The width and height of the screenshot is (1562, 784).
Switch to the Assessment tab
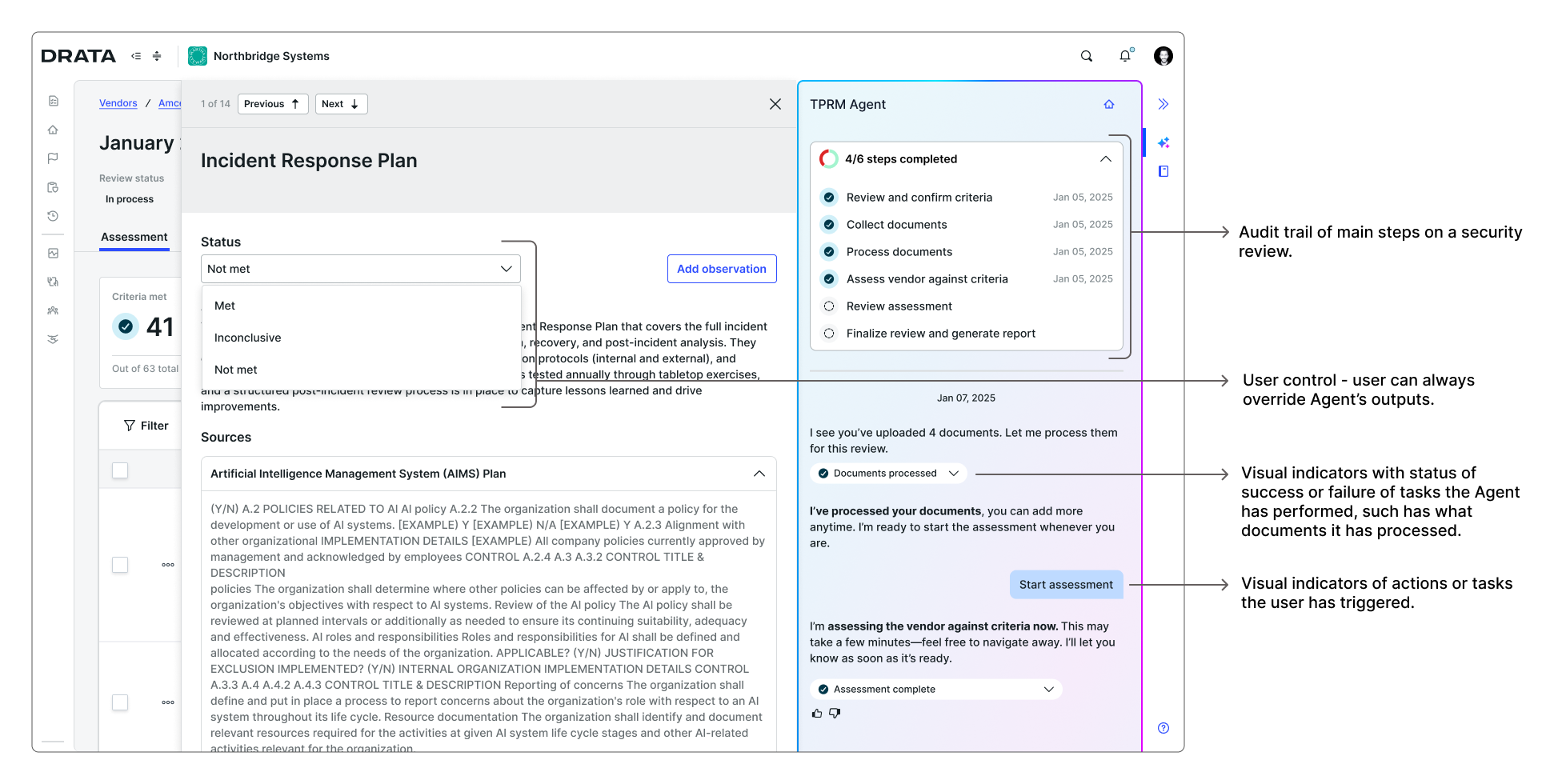pos(134,237)
